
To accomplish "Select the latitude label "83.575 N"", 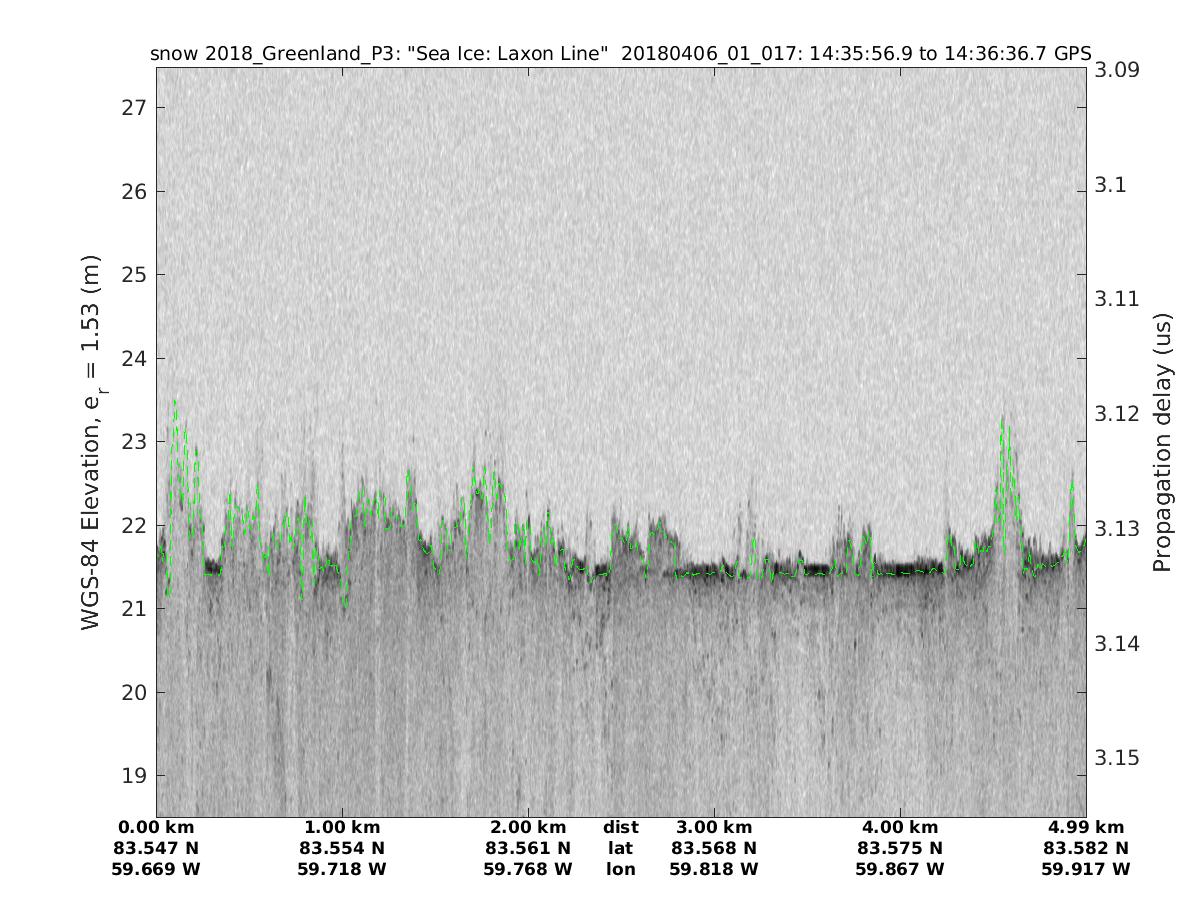I will point(900,848).
